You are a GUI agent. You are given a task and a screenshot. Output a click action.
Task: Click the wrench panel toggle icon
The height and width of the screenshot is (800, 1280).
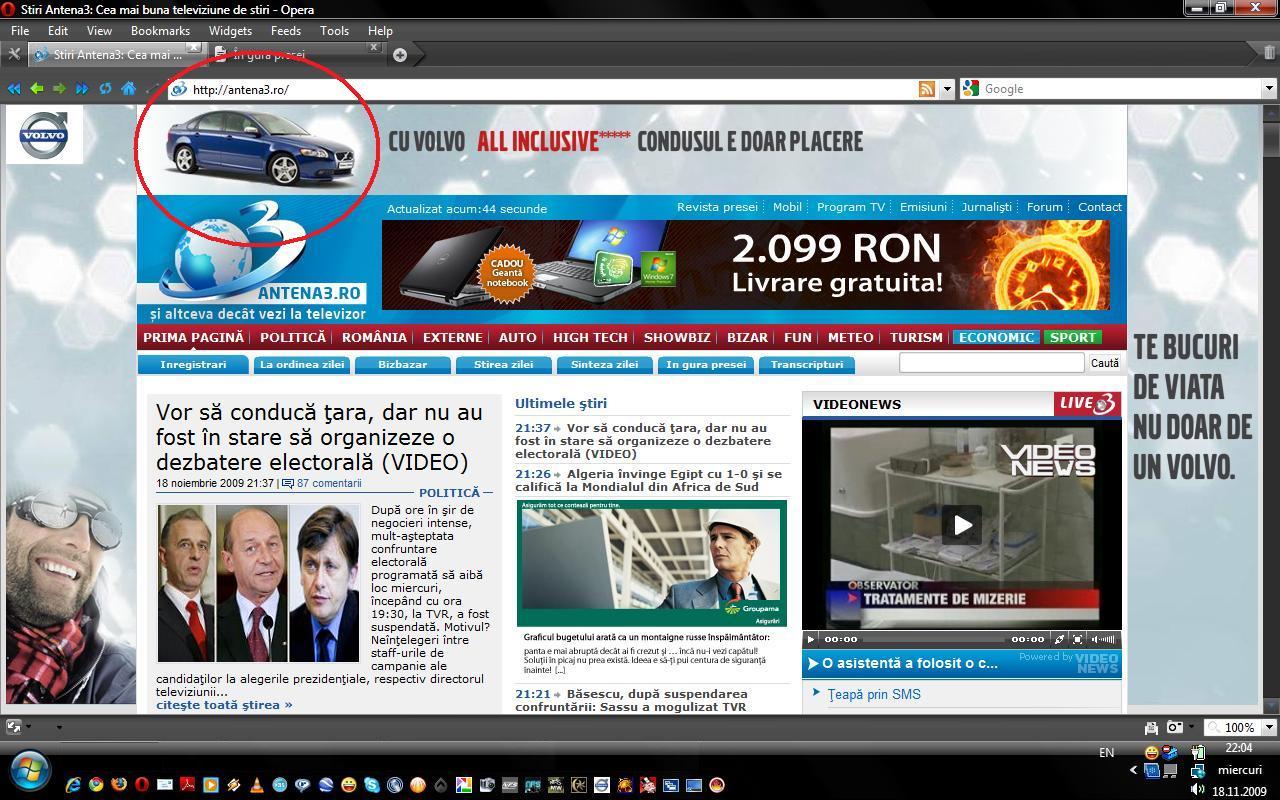[x=14, y=54]
